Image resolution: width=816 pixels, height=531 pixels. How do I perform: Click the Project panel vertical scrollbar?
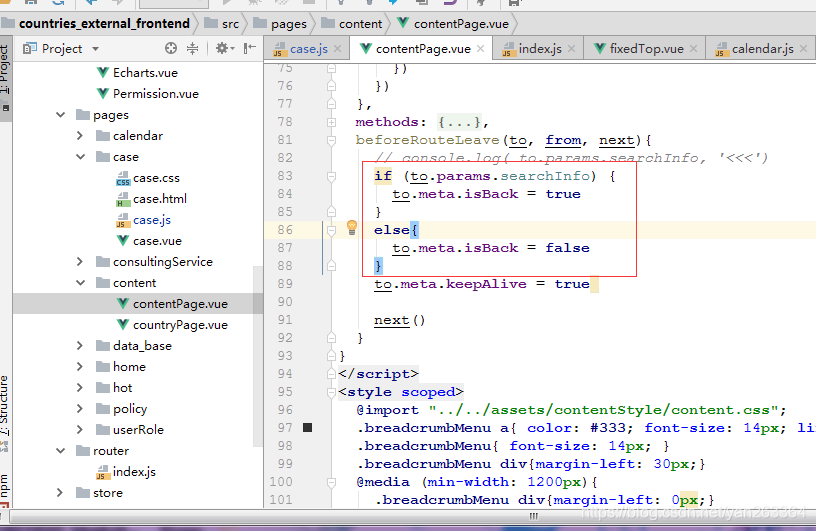tap(258, 357)
